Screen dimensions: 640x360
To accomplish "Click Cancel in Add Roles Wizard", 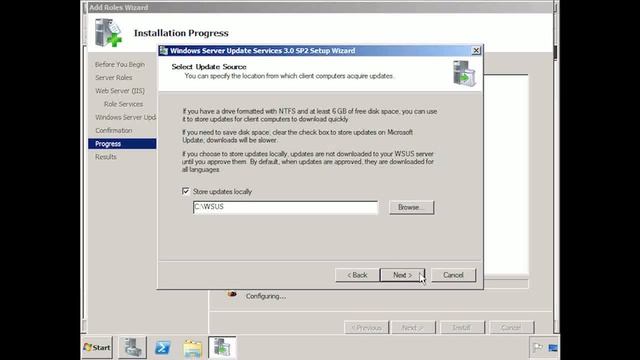I will (511, 328).
